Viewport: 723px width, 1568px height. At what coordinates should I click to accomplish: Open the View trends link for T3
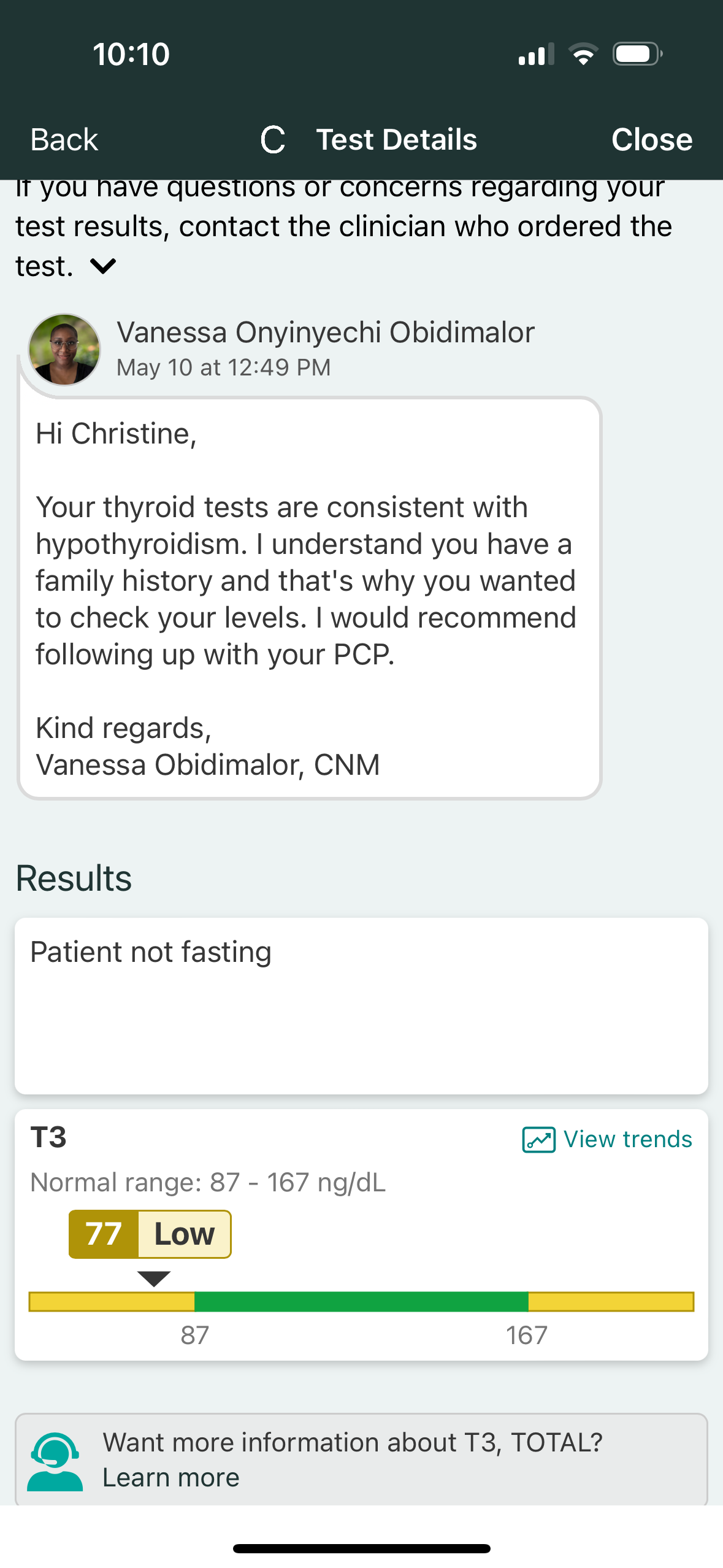click(x=627, y=1140)
